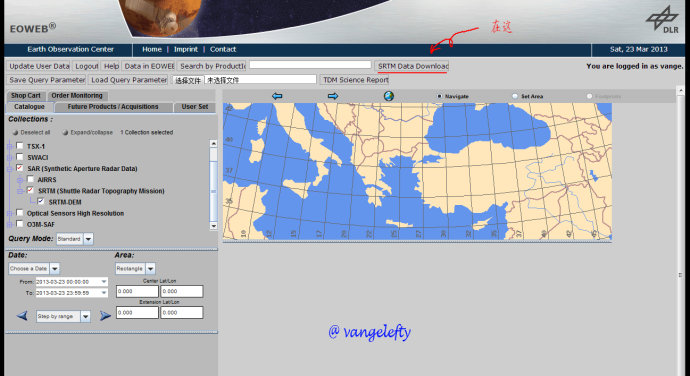
Task: Click Data in EOWEB button
Action: coord(149,66)
